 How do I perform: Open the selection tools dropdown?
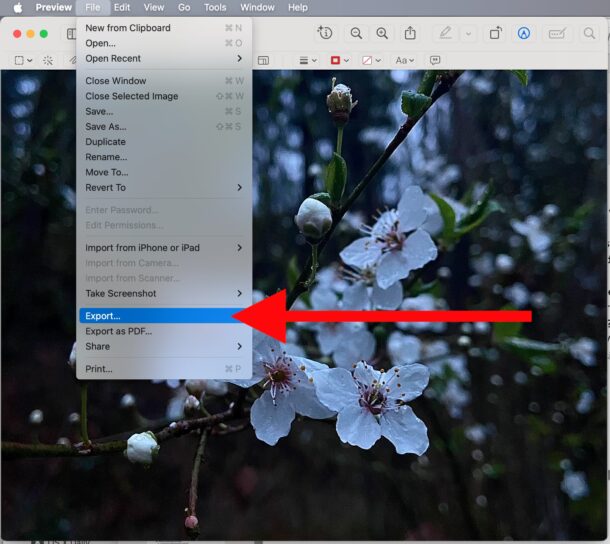(x=22, y=60)
